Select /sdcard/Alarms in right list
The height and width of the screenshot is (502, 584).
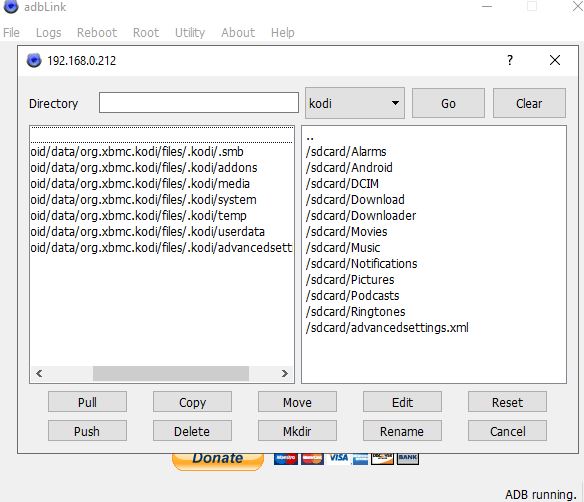(x=434, y=152)
